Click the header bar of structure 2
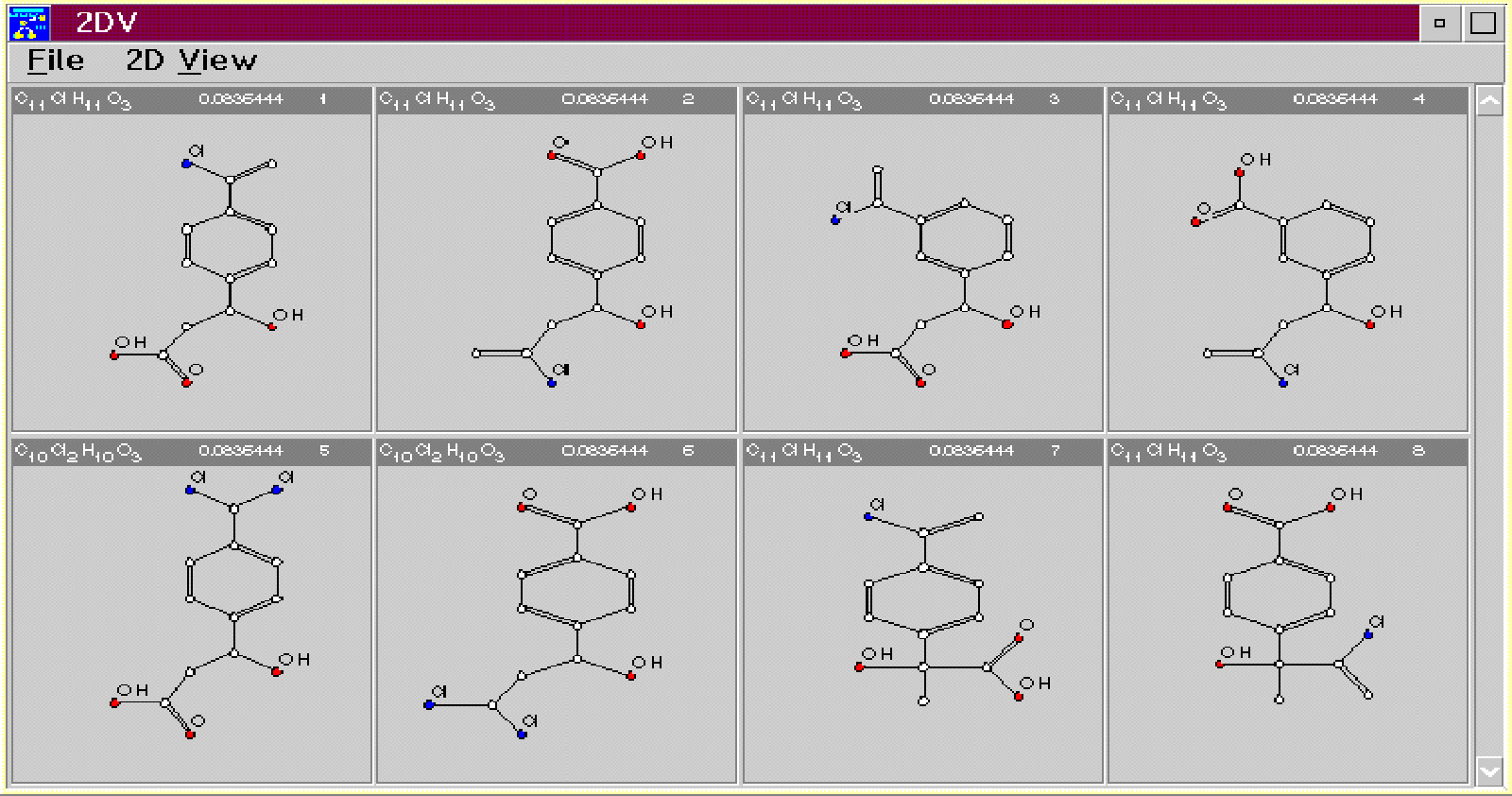 (x=557, y=100)
